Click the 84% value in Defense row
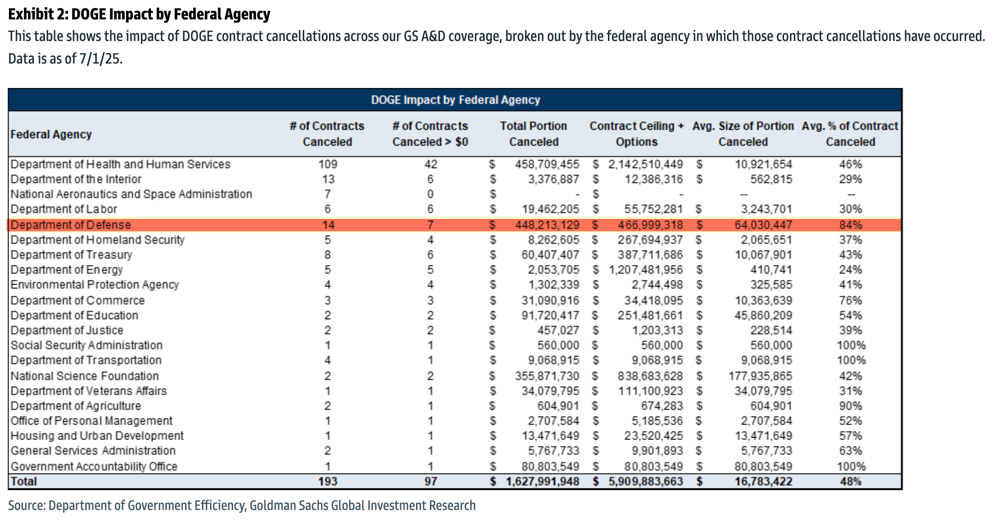This screenshot has width=1000, height=528. point(851,225)
